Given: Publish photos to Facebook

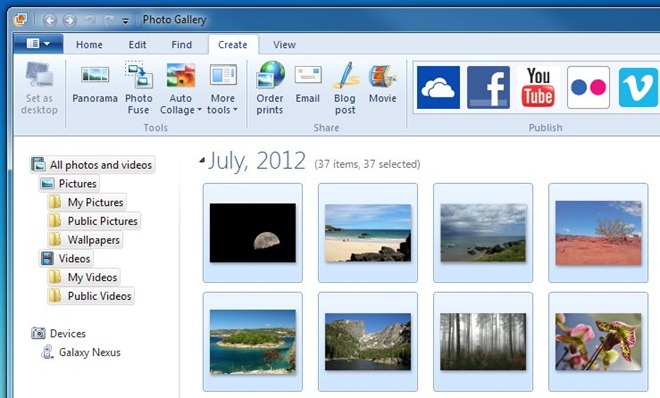Looking at the screenshot, I should [488, 87].
